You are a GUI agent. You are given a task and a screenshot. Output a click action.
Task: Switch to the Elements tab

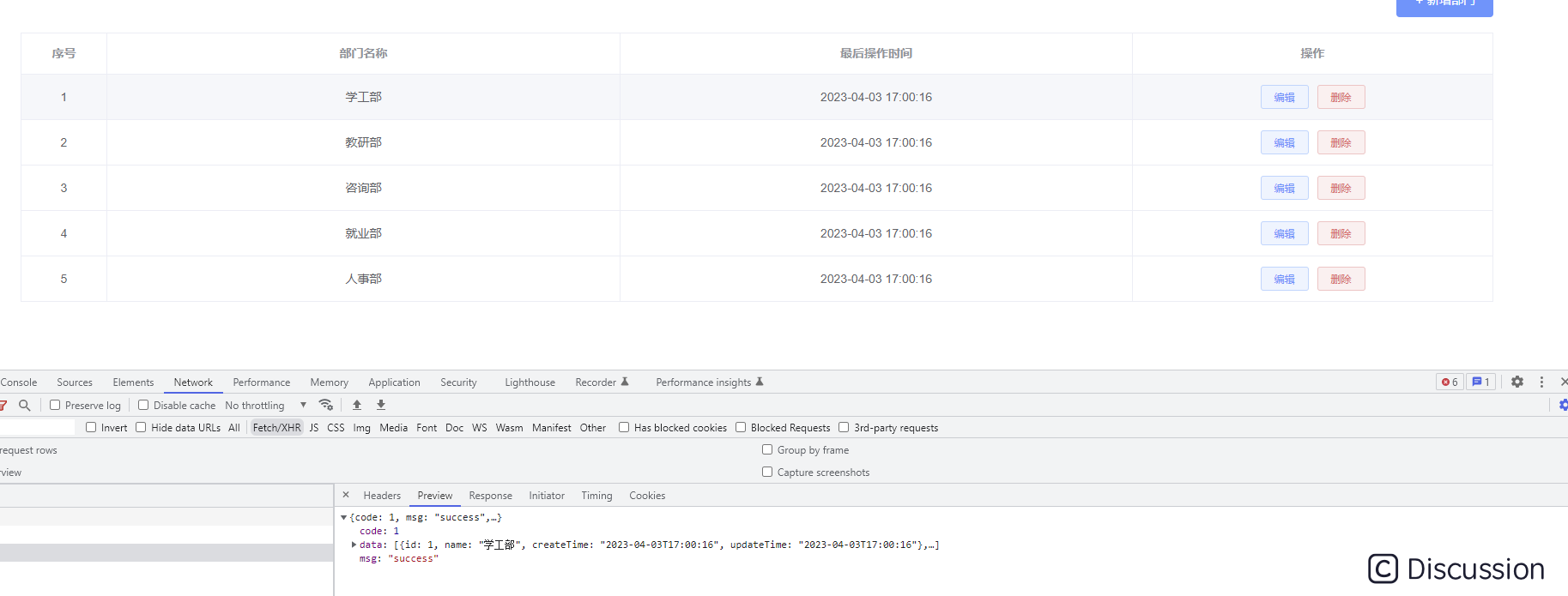(x=133, y=382)
